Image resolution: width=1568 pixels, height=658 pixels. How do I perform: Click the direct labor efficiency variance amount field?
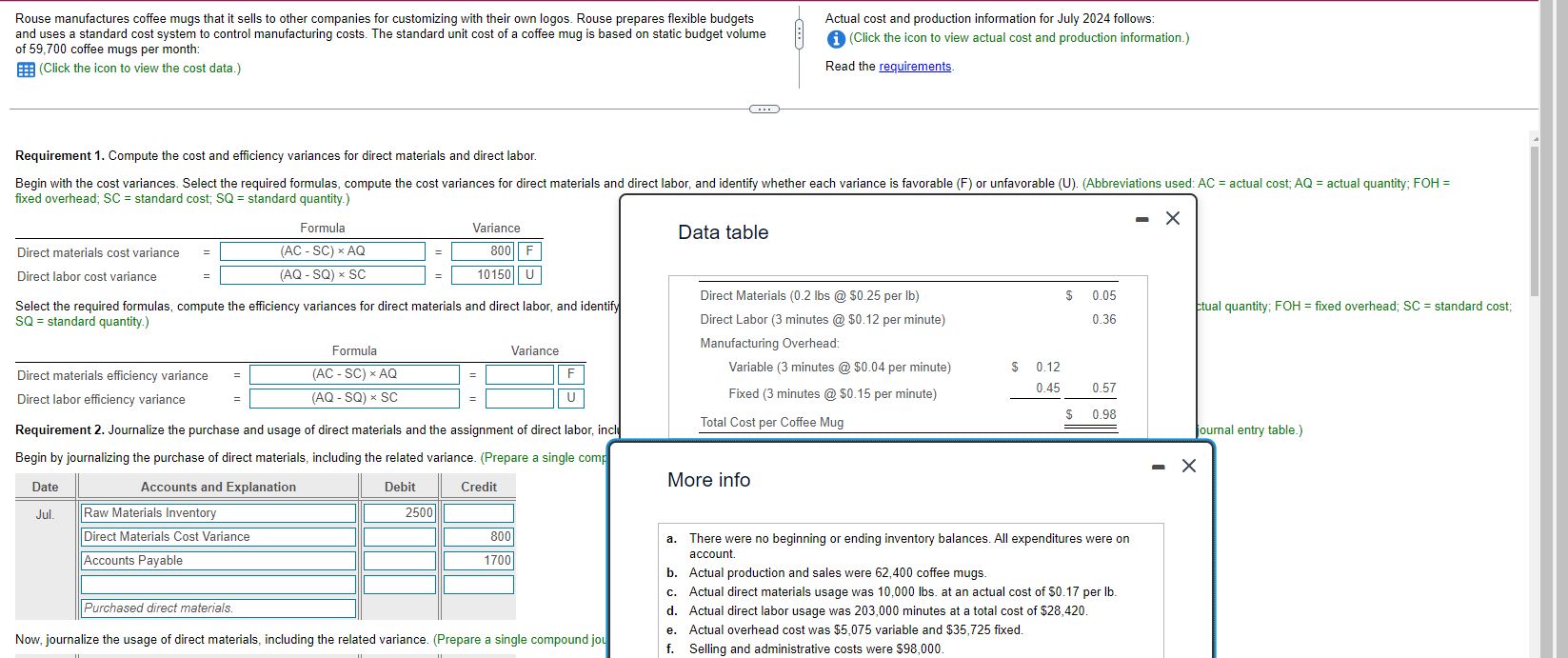[520, 398]
